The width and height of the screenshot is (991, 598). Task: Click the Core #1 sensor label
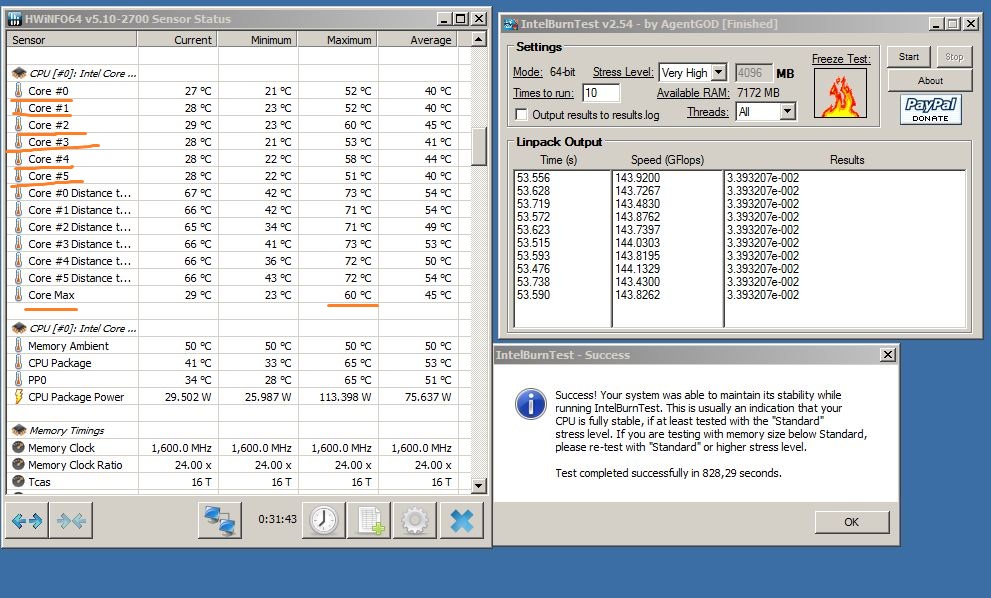[49, 108]
